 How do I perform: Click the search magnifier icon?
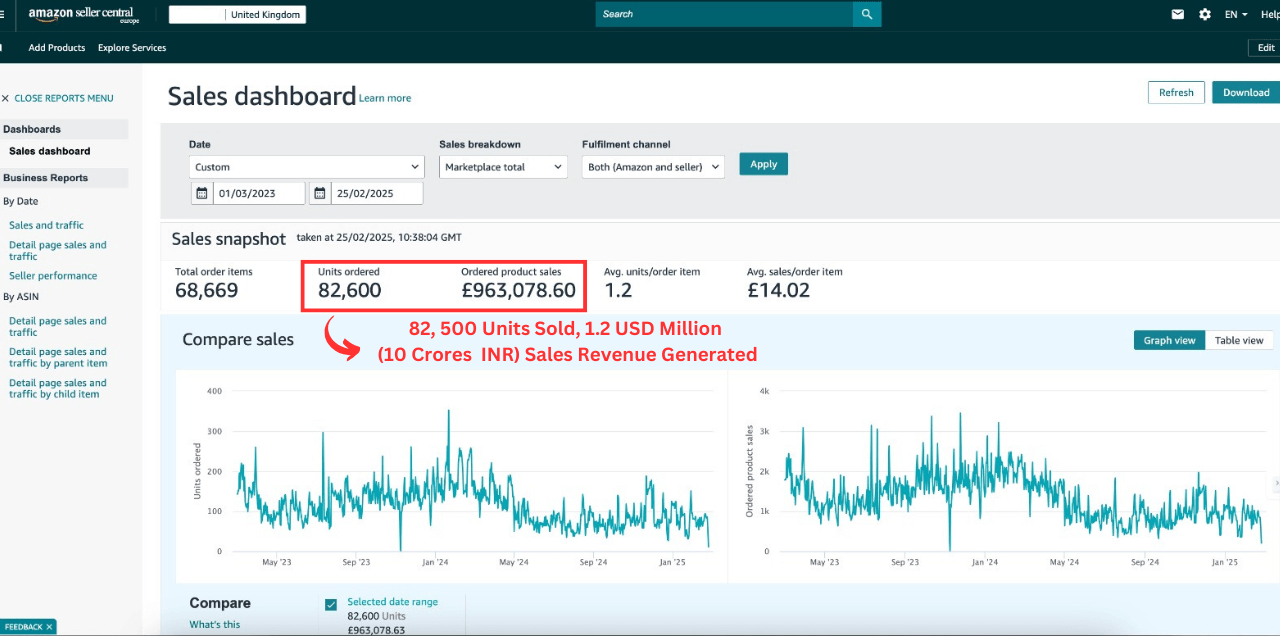coord(867,14)
